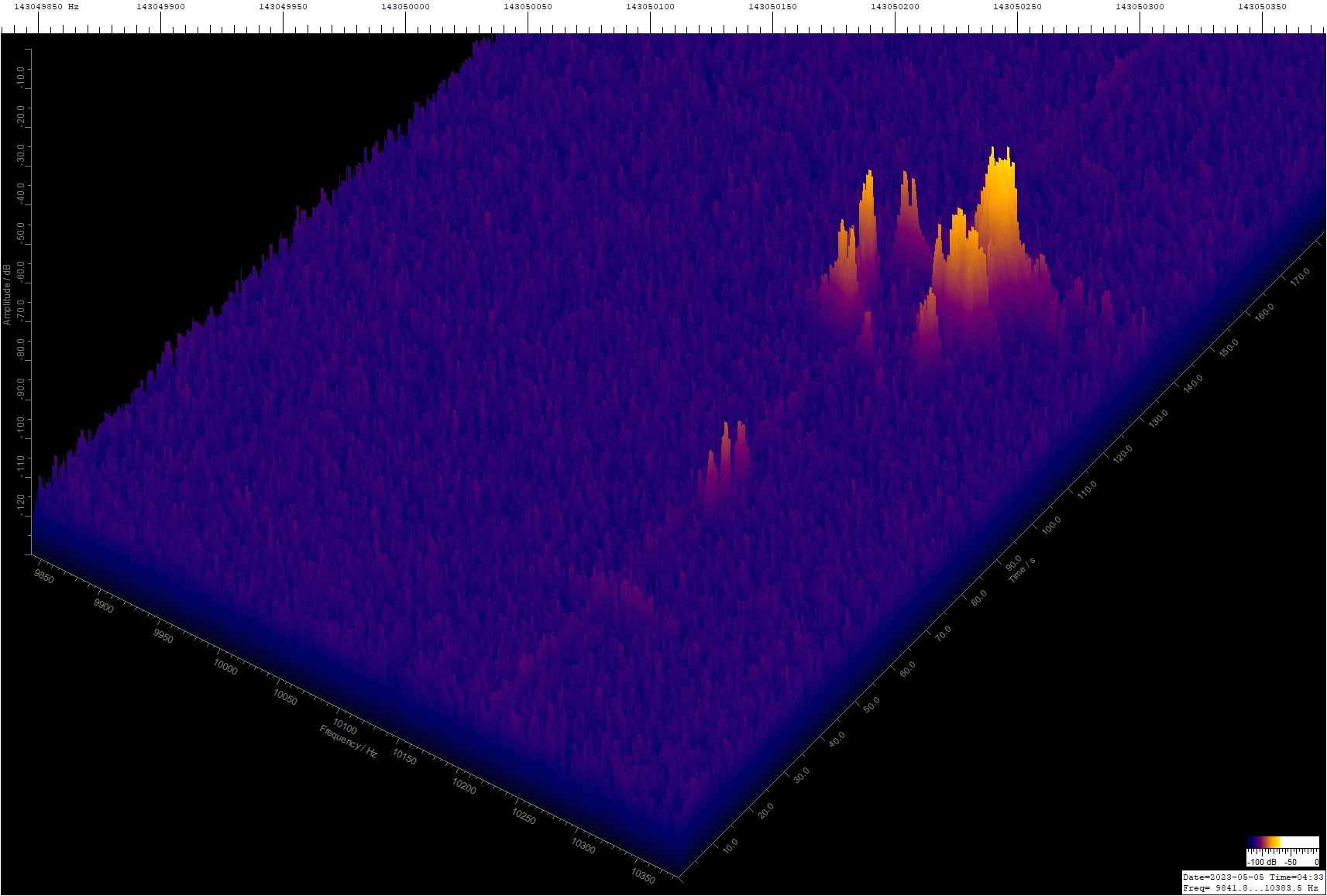This screenshot has width=1327, height=896.
Task: Click the "Time / s" axis title
Action: coord(1022,570)
